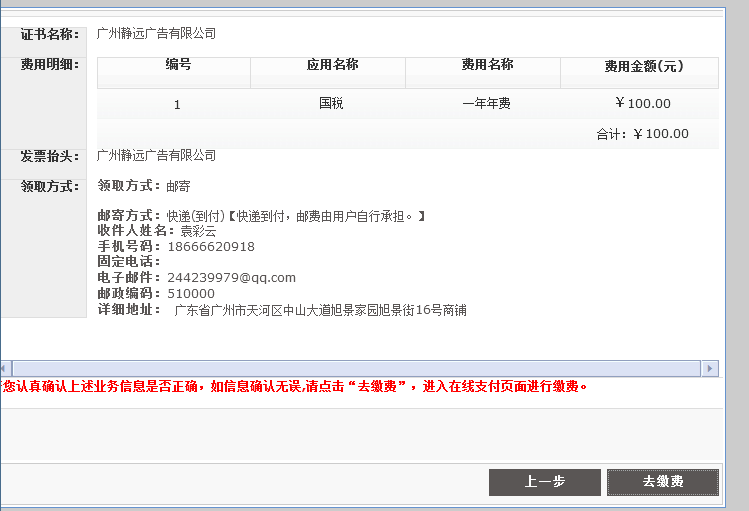749x511 pixels.
Task: Click the 固定电话 field label
Action: pos(129,261)
